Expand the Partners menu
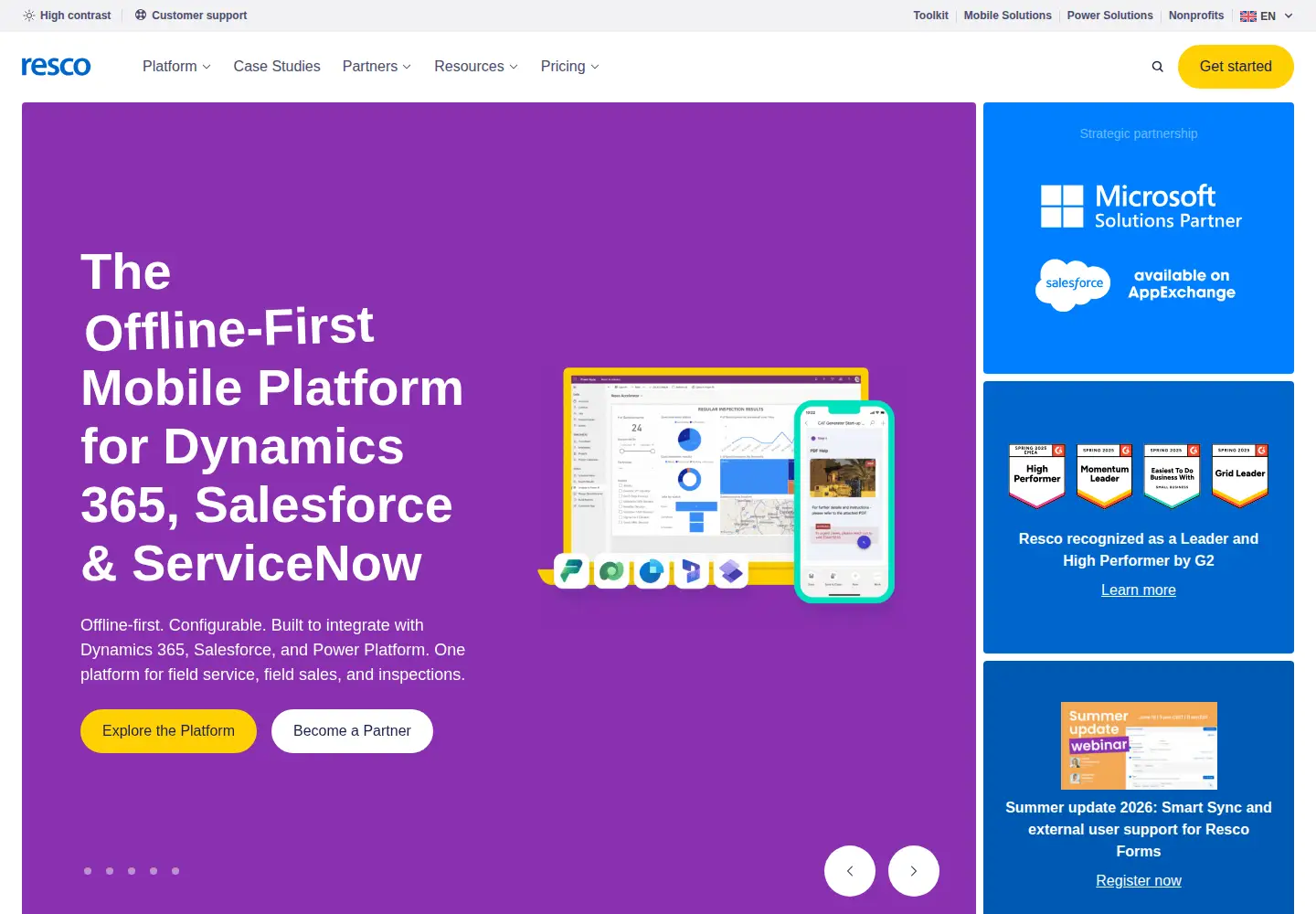 pyautogui.click(x=377, y=67)
